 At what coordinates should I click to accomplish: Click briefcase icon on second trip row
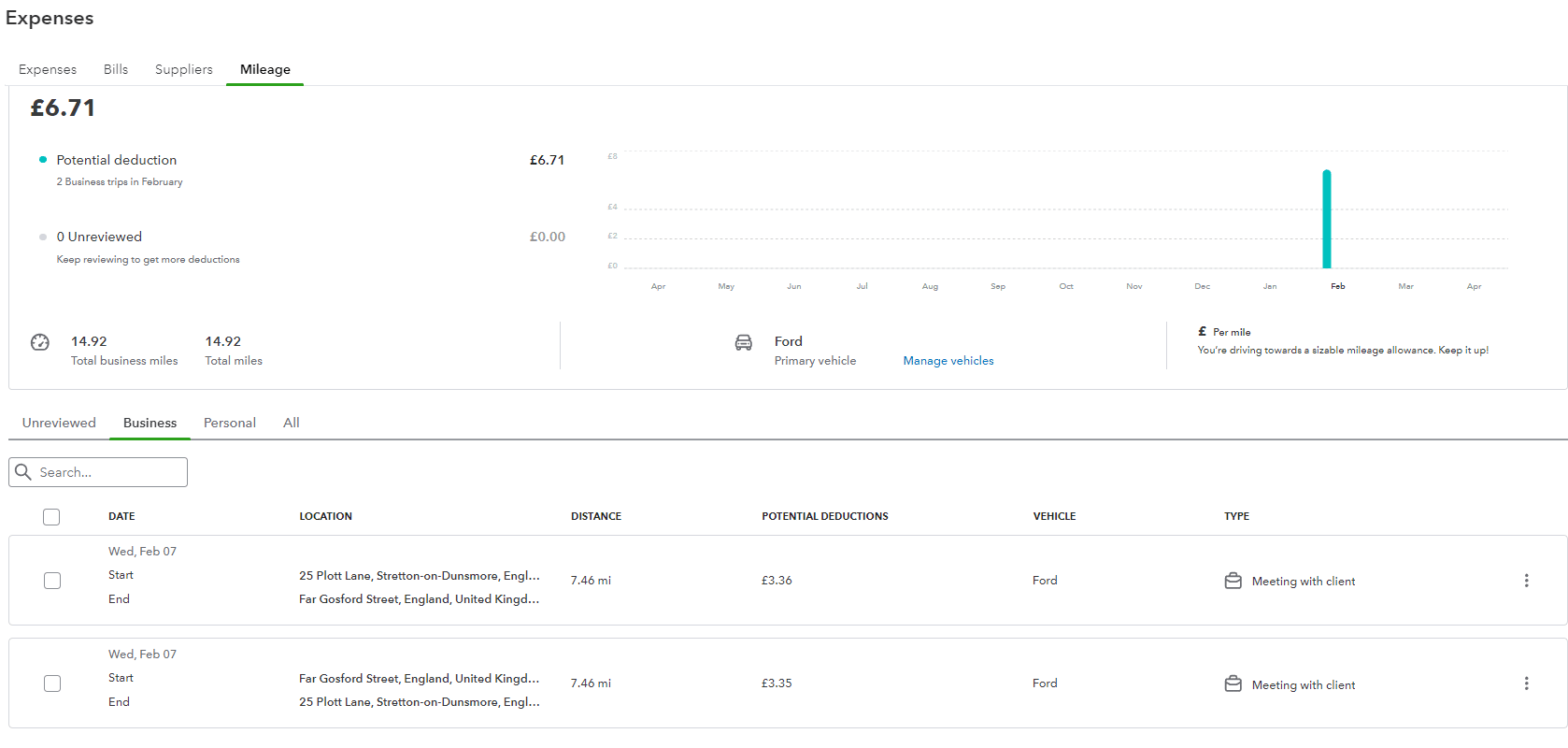coord(1233,684)
